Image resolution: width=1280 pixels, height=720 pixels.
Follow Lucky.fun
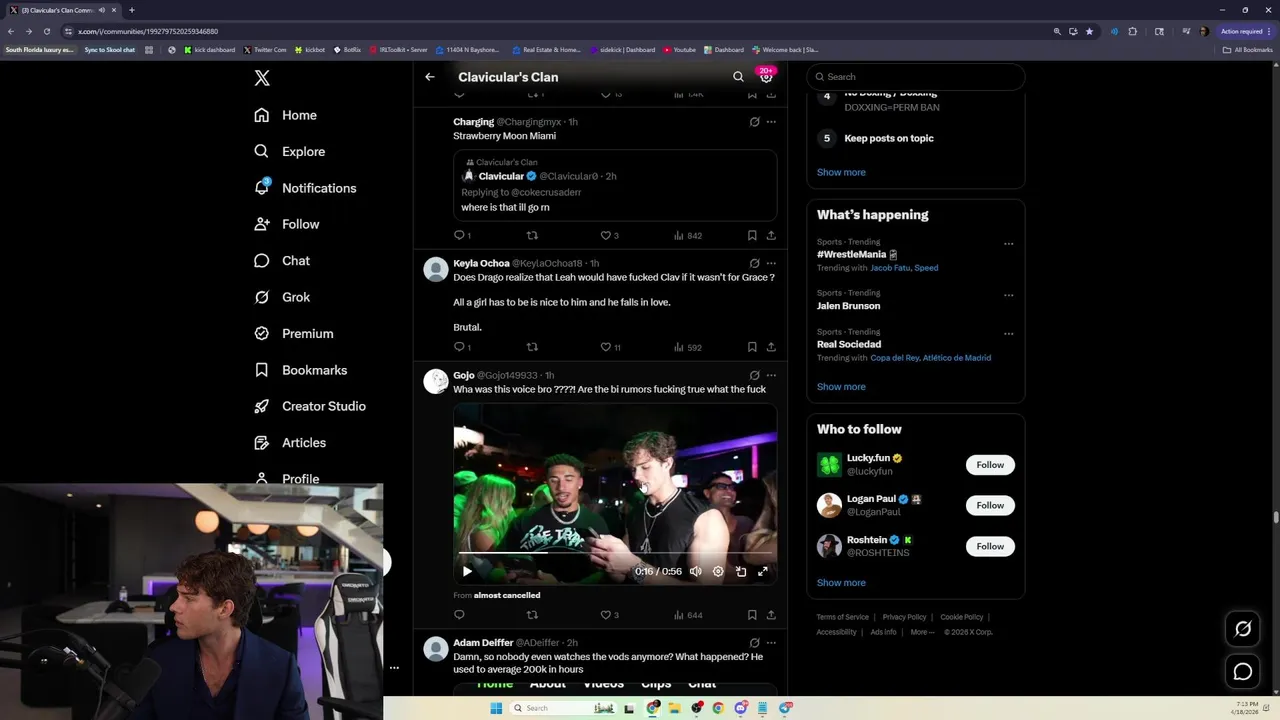click(x=990, y=465)
